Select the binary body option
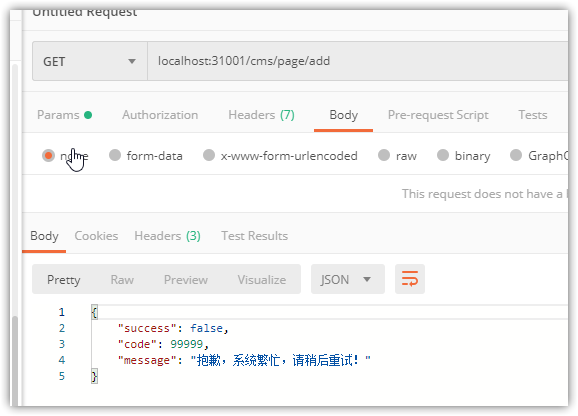578x416 pixels. tap(443, 155)
